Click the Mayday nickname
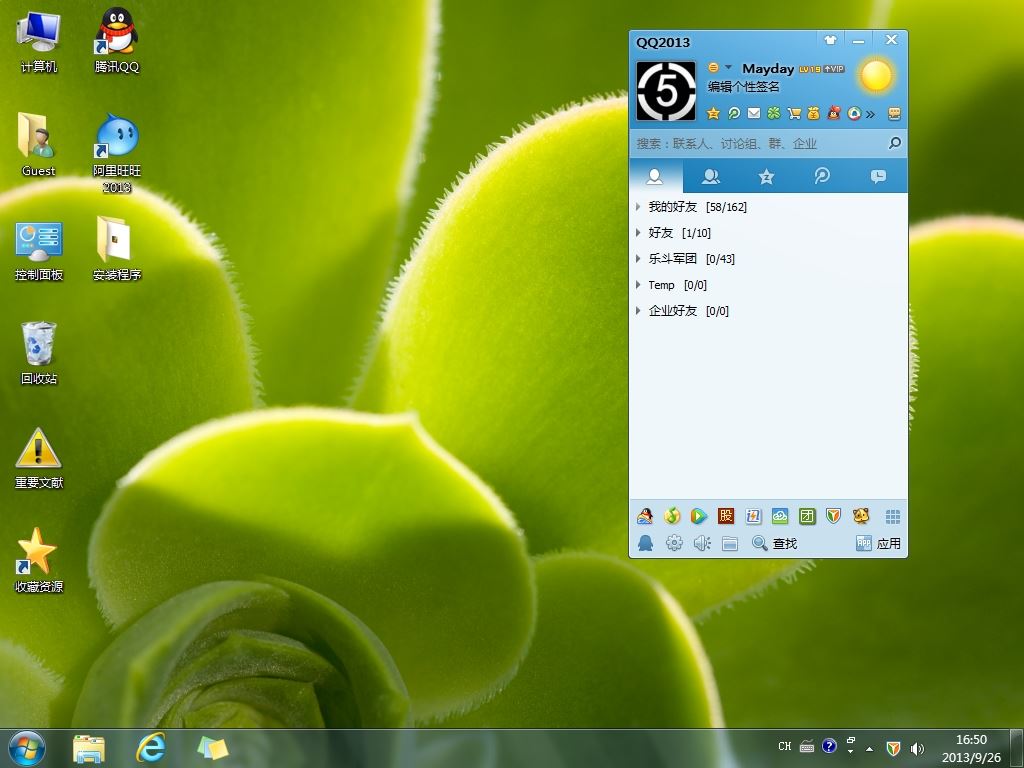 [768, 69]
